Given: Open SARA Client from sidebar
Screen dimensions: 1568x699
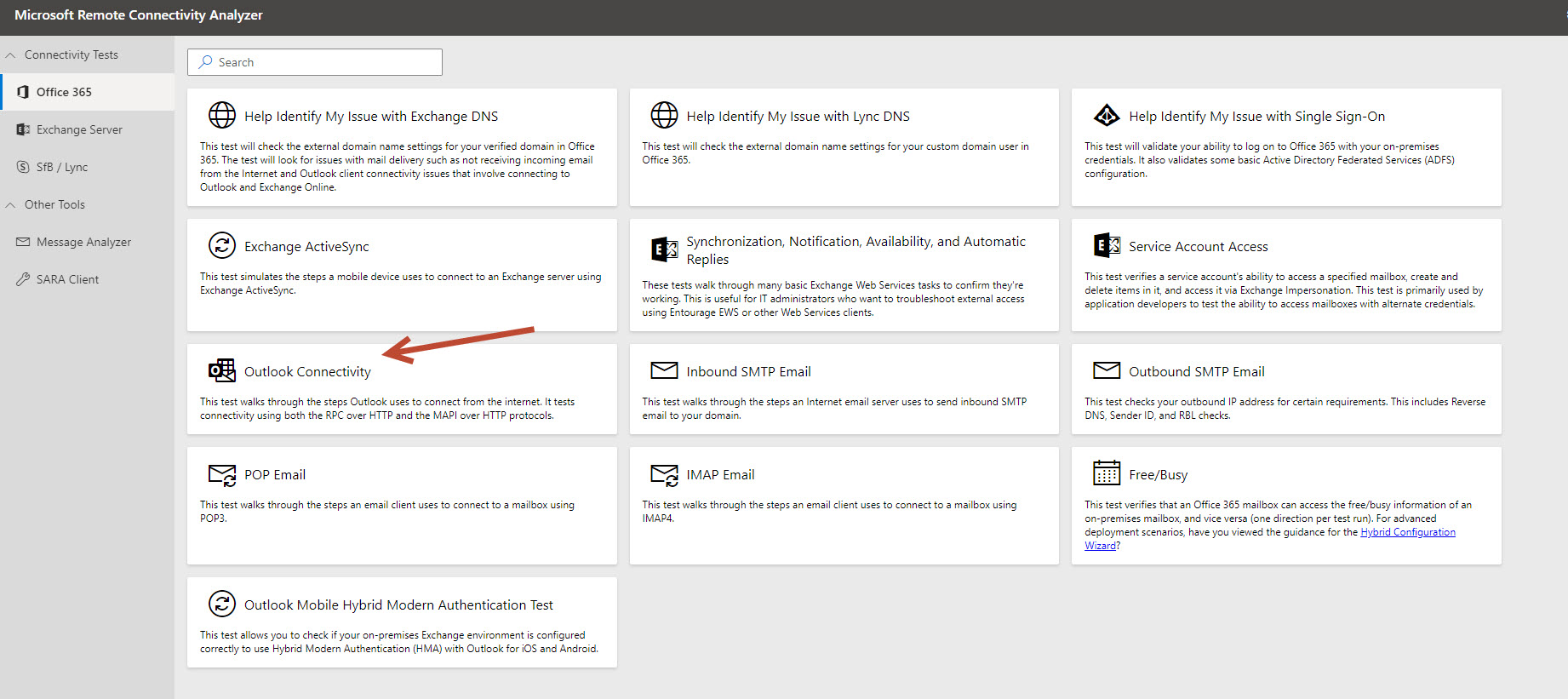Looking at the screenshot, I should [87, 279].
